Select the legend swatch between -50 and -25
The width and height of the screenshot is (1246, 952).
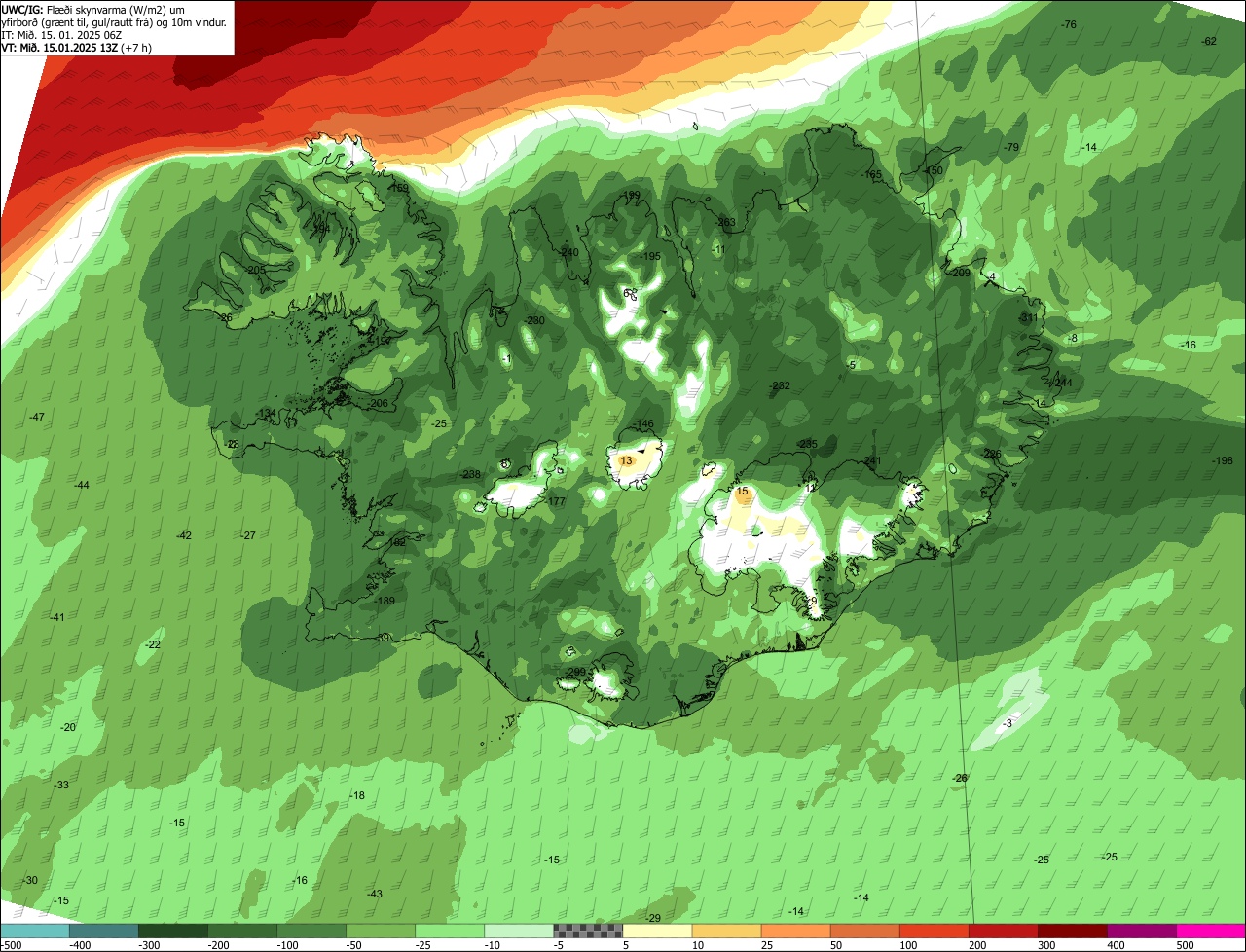(381, 932)
